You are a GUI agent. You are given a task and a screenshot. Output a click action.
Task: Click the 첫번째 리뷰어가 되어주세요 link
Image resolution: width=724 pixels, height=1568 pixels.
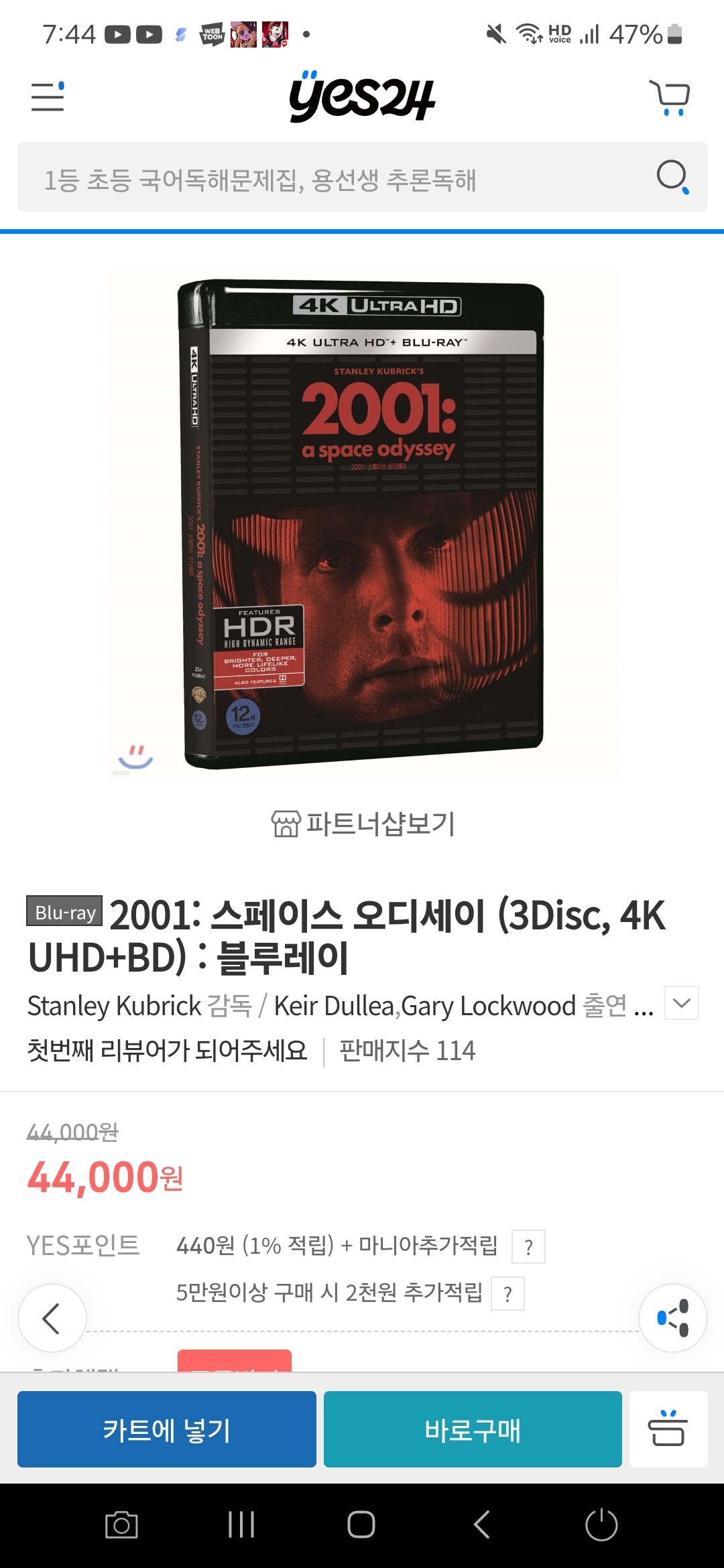pyautogui.click(x=167, y=1050)
